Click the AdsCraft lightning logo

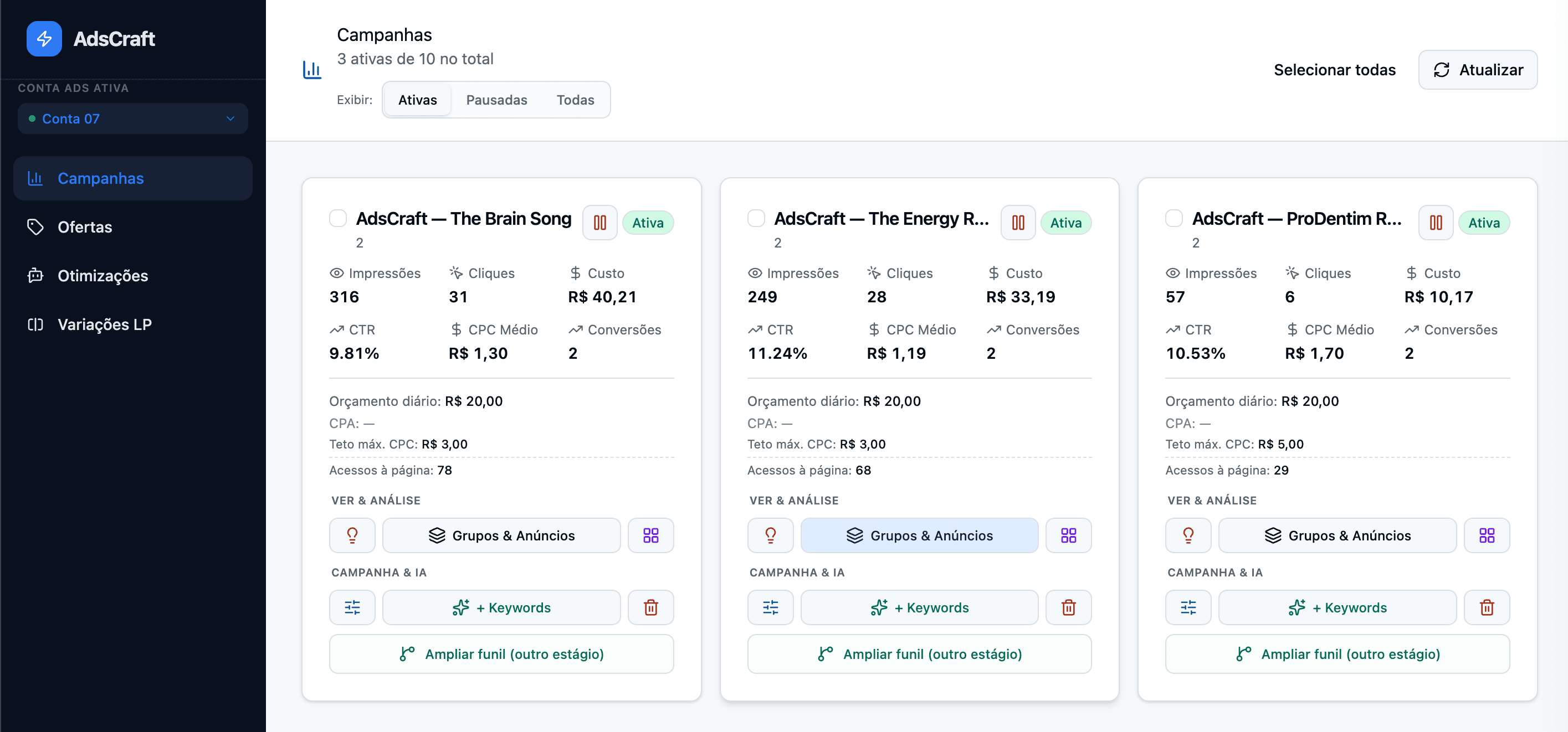[44, 39]
